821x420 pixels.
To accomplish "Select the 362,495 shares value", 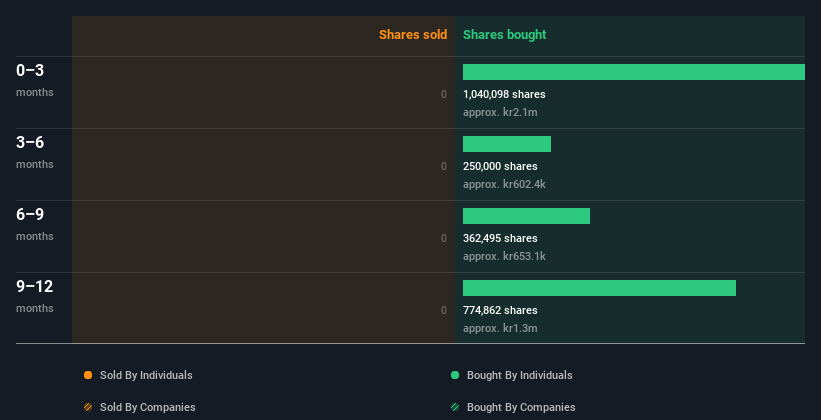I will (x=500, y=238).
